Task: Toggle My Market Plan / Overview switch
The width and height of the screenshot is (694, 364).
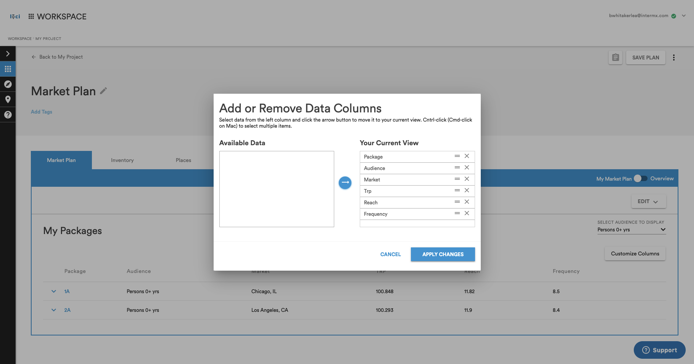Action: (x=640, y=178)
